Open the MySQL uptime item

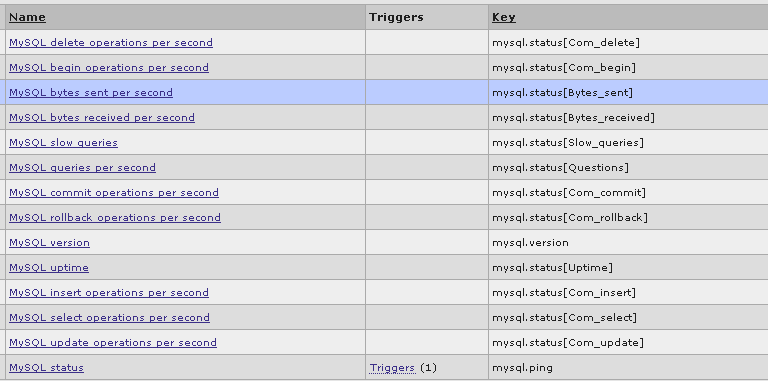49,268
